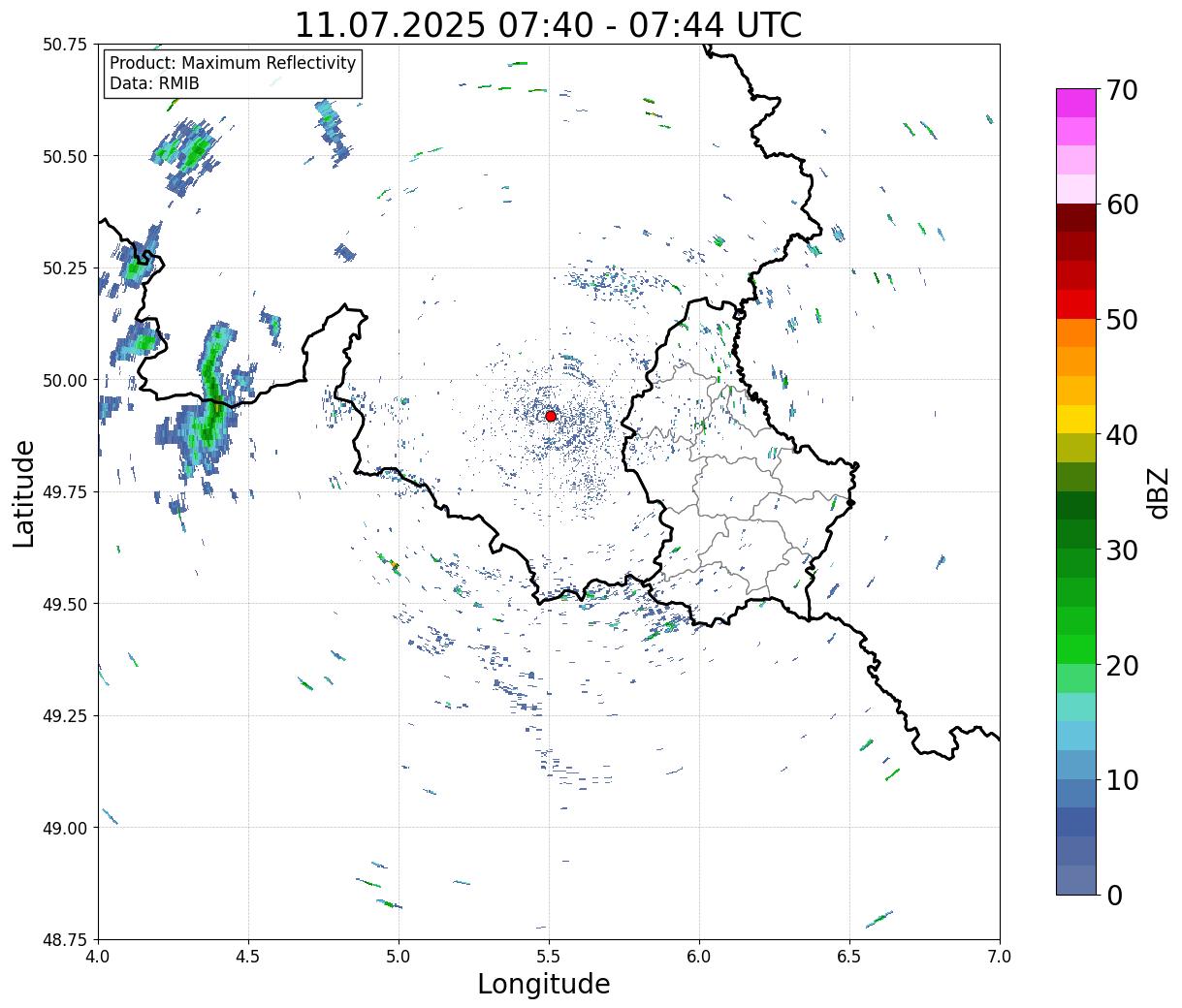Viewport: 1182px width, 1008px height.
Task: Click the latitude tick label 48.75
Action: pos(65,939)
